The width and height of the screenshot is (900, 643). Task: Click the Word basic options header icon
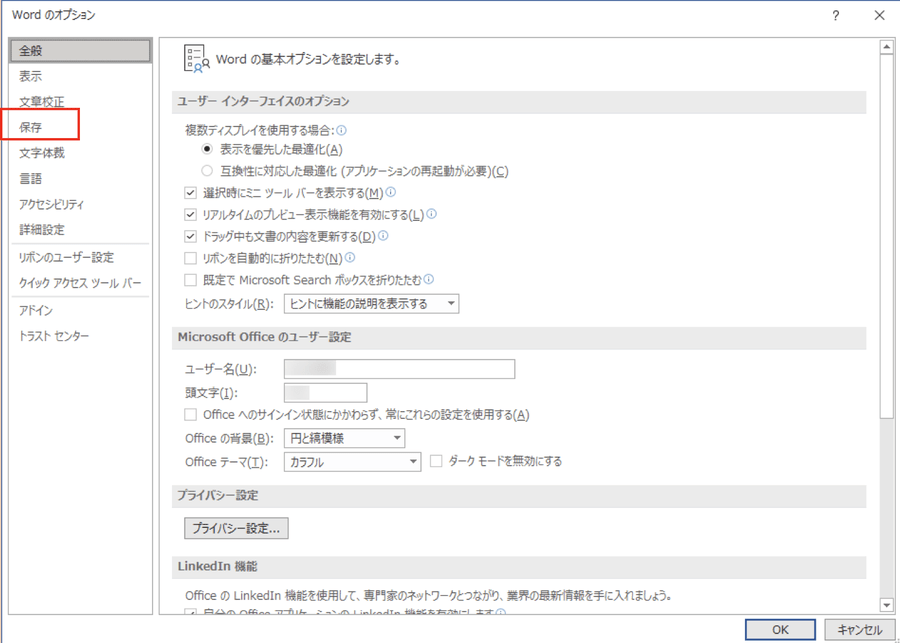196,59
